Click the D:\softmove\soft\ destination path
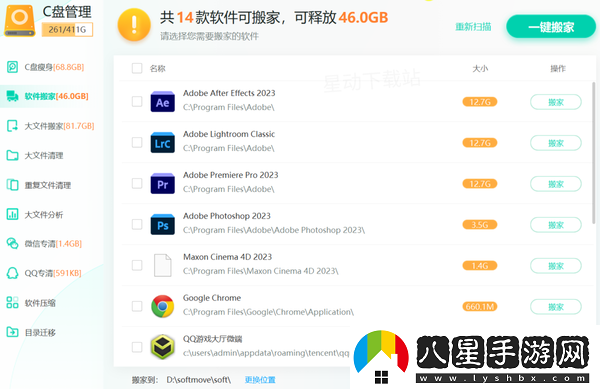Screen dimensions: 600x389 click(199, 380)
